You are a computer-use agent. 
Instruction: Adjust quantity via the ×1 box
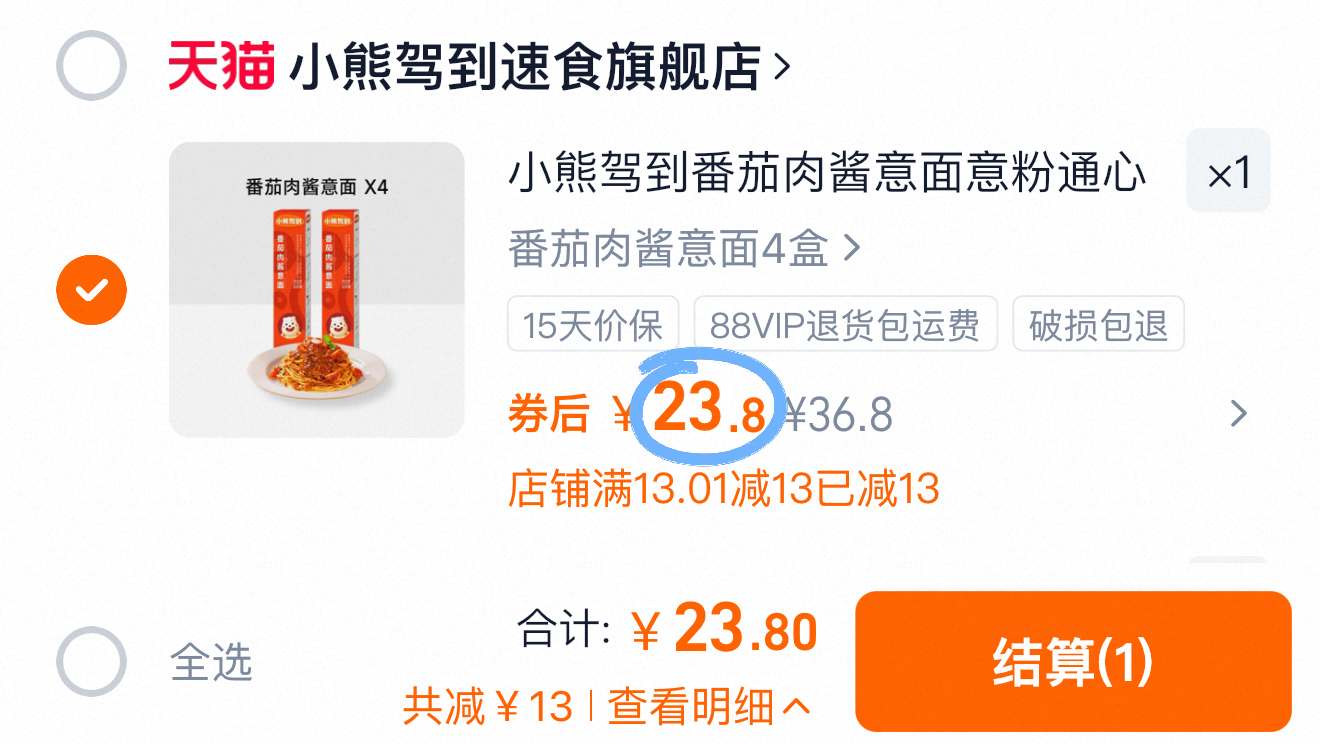1228,171
